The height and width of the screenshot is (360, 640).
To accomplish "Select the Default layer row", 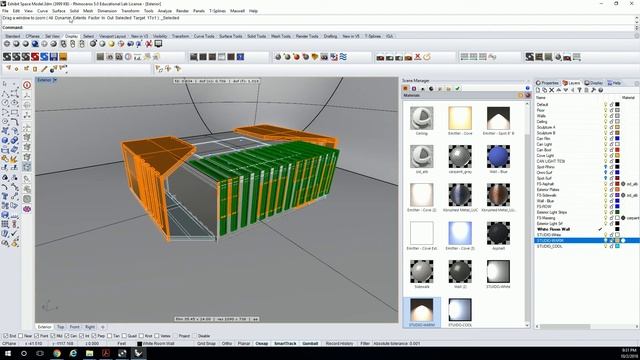I will point(586,104).
